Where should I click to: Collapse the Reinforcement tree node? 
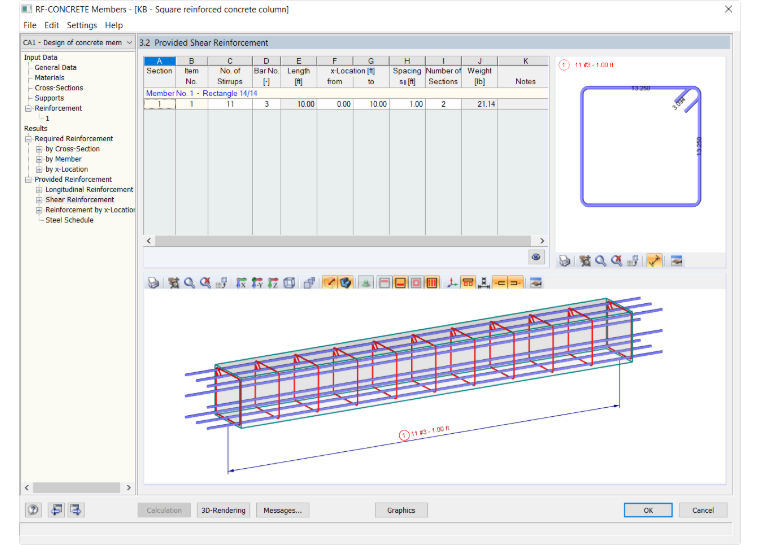tap(28, 108)
